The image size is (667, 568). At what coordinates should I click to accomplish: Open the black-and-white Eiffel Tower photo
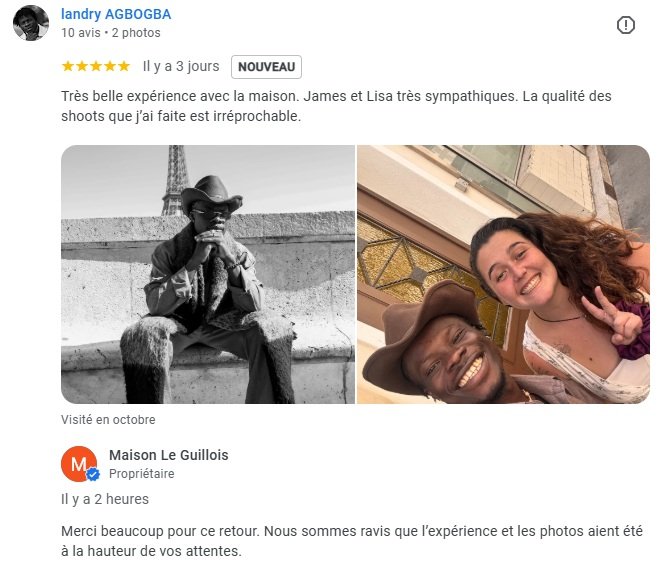pos(208,274)
